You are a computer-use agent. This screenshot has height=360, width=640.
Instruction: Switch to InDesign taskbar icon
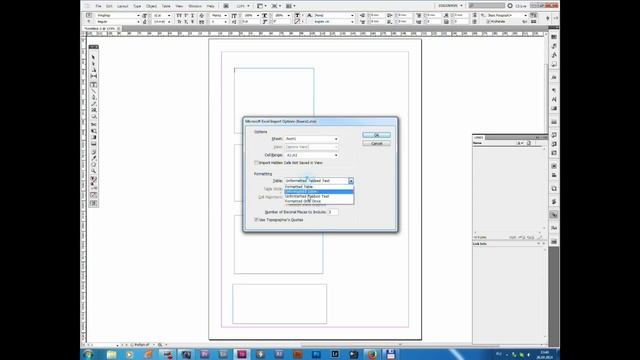pos(242,354)
